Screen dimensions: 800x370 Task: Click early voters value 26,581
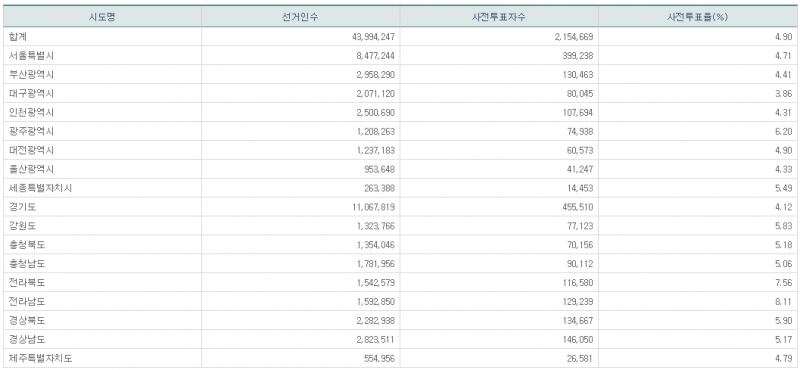[580, 358]
